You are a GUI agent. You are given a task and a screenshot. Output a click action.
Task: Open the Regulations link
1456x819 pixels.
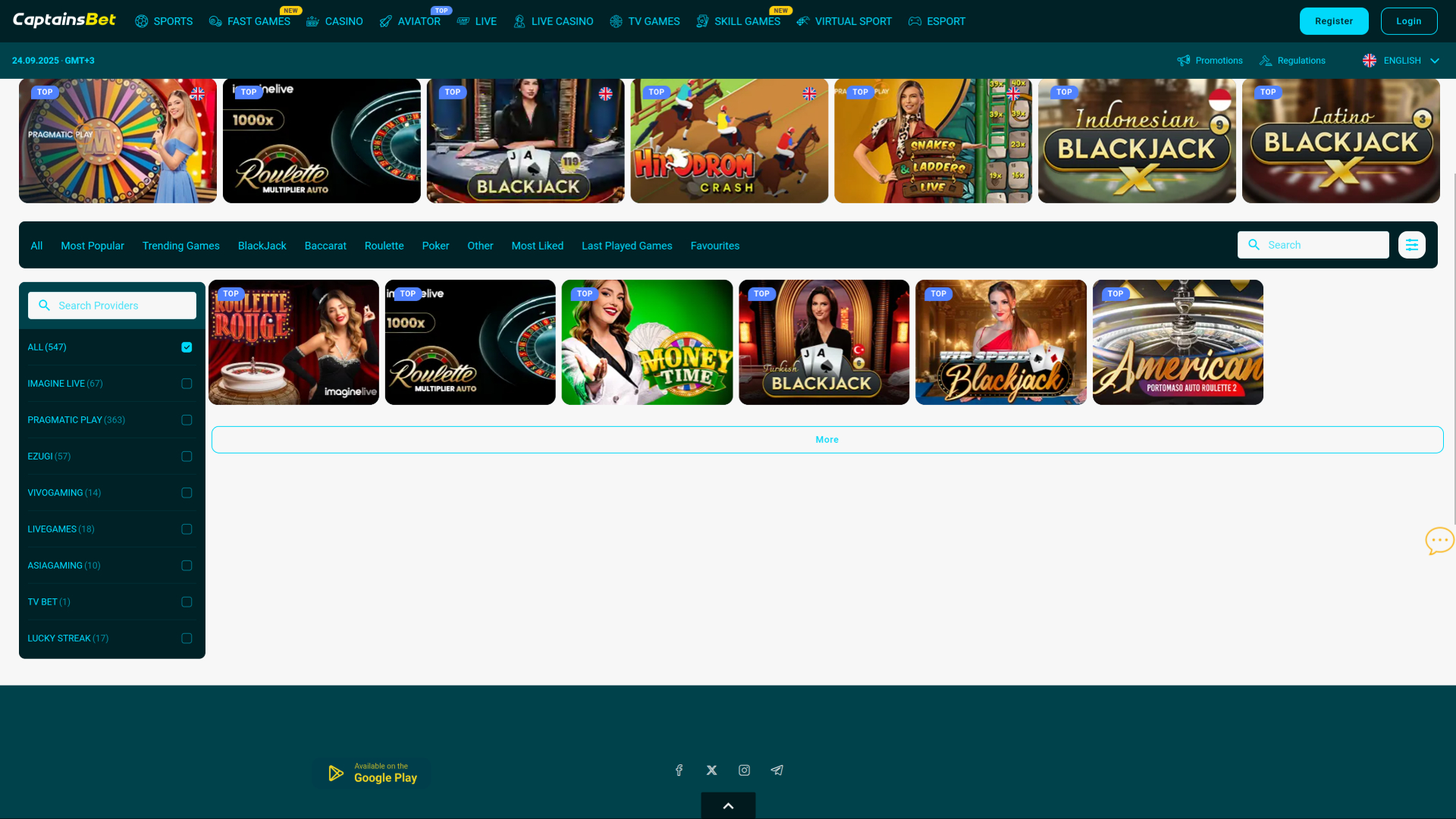pyautogui.click(x=1301, y=60)
